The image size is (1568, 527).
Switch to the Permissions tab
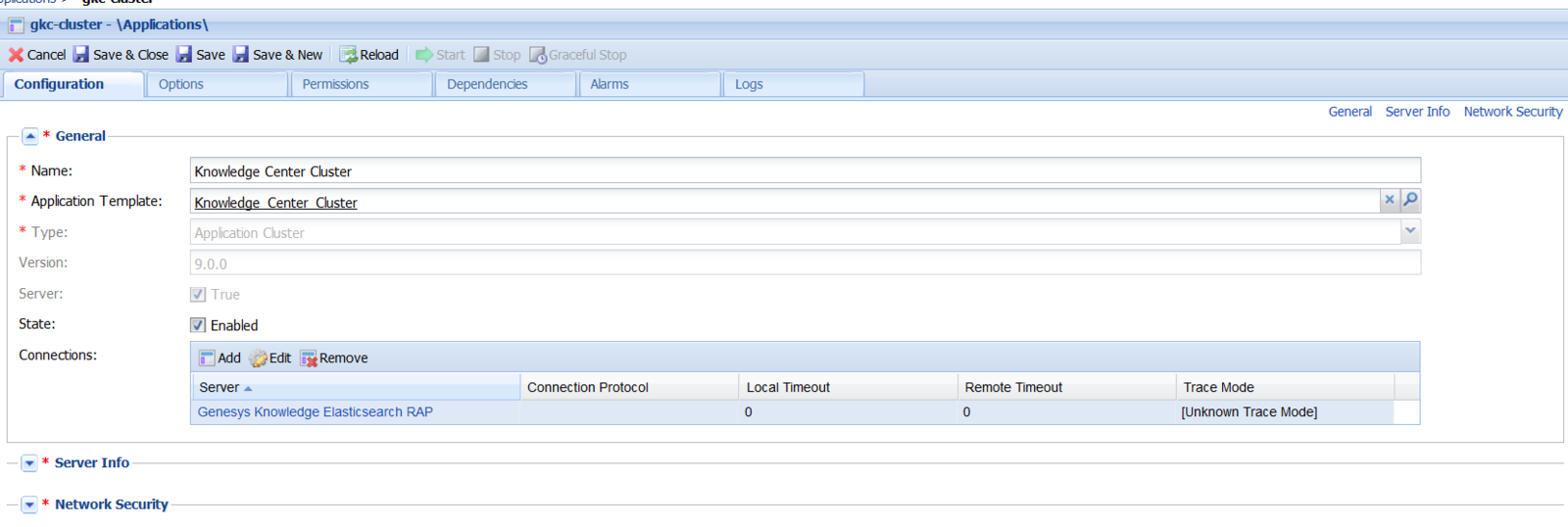335,84
